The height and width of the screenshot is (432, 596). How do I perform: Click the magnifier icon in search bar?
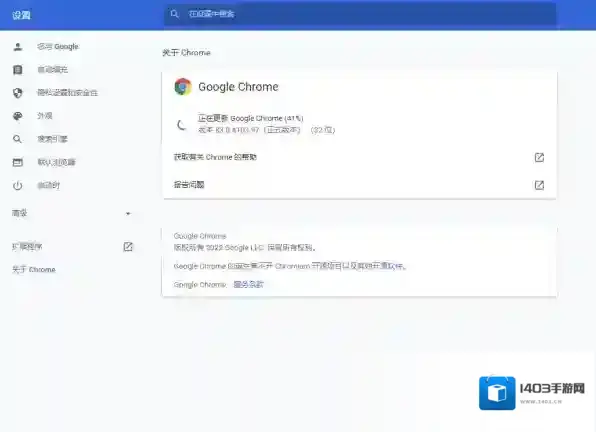(174, 14)
